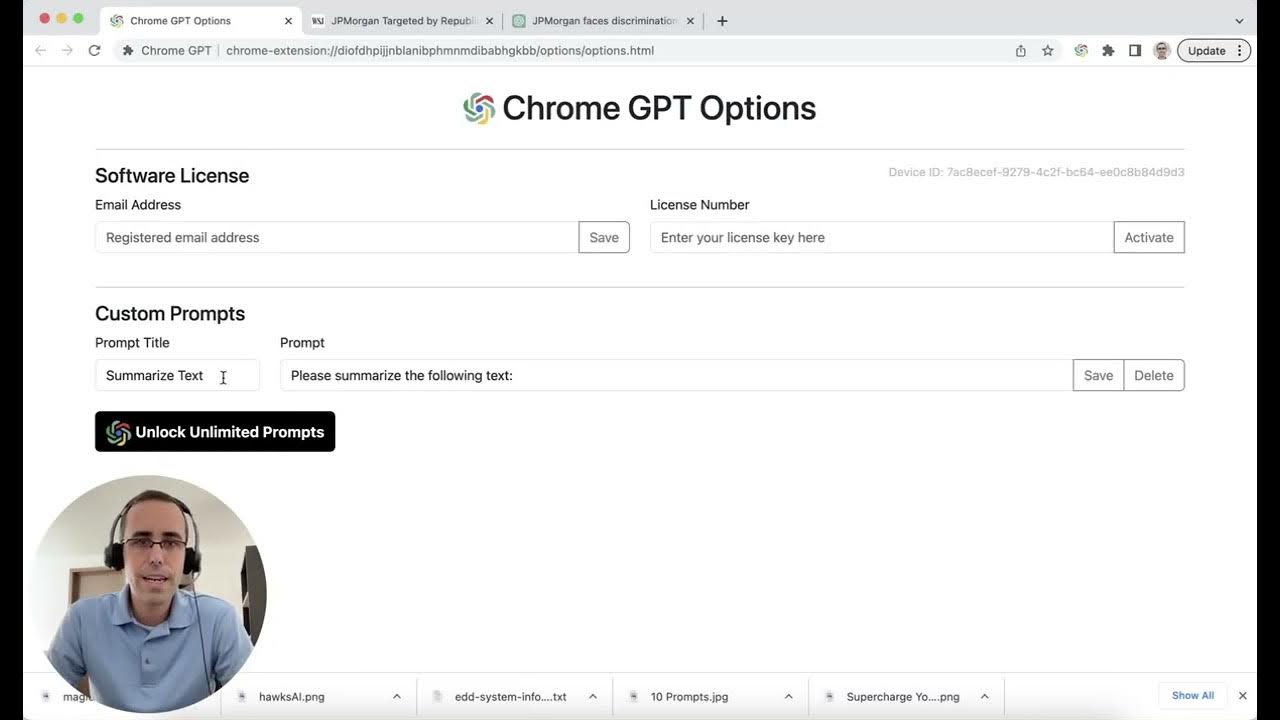Bookmark this page with star icon

click(x=1048, y=50)
